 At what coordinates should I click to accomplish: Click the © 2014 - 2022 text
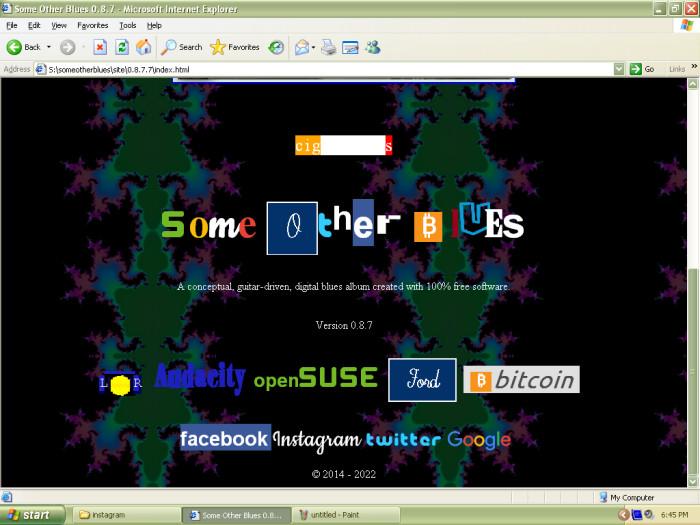pos(344,474)
